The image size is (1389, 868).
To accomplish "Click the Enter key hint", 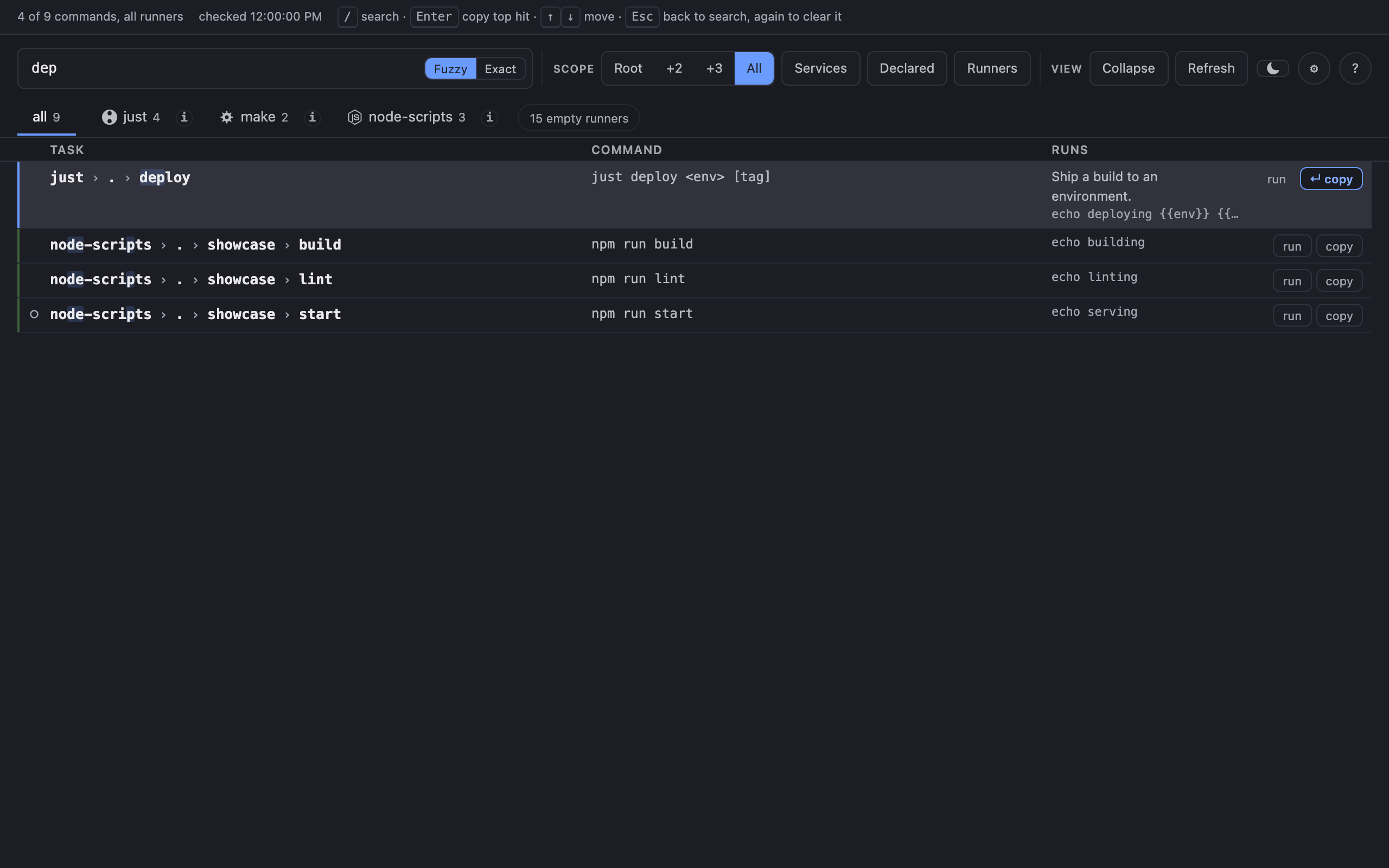I will 434,17.
